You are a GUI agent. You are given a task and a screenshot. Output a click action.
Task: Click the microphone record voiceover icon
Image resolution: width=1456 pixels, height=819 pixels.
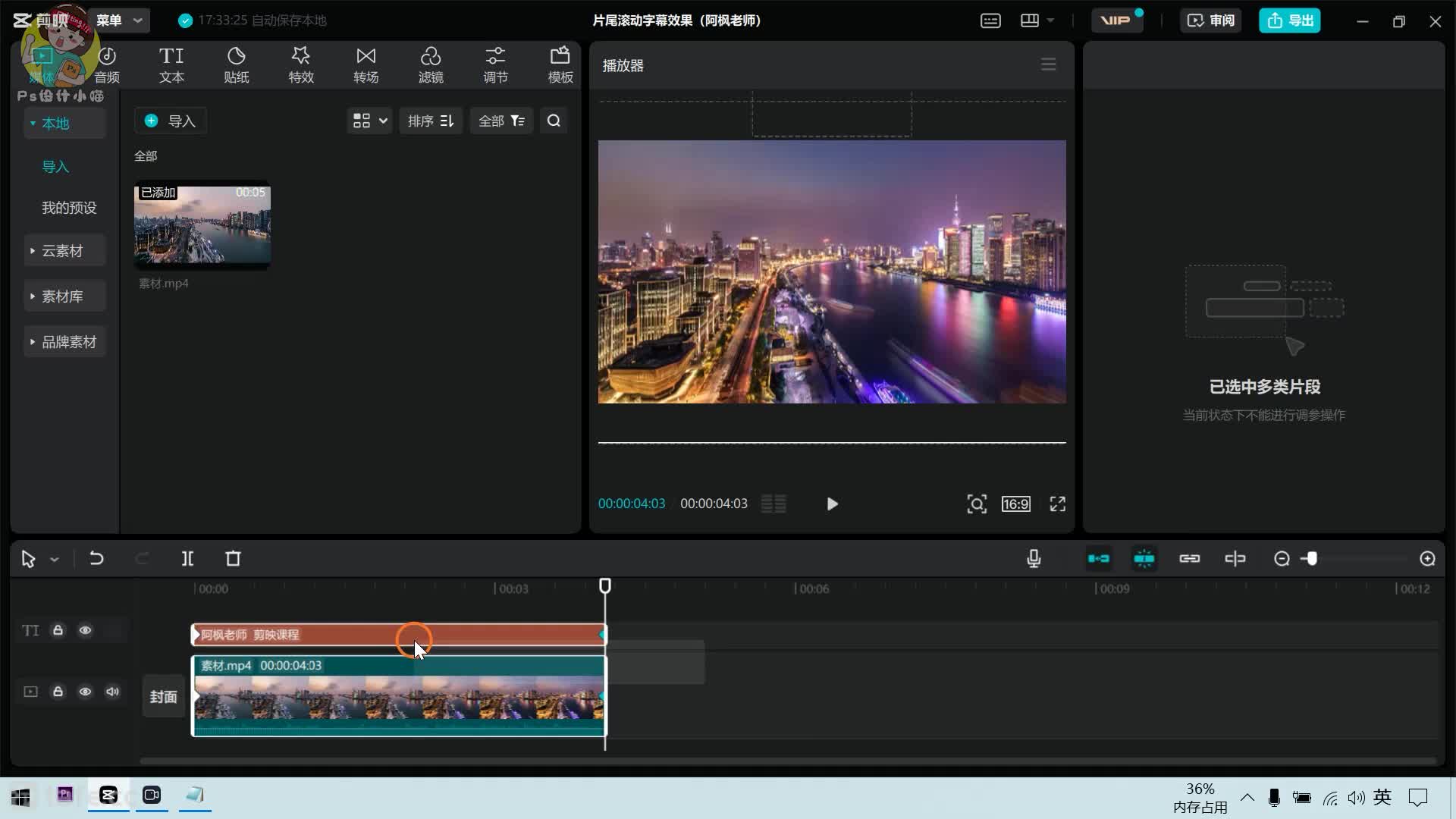point(1034,559)
